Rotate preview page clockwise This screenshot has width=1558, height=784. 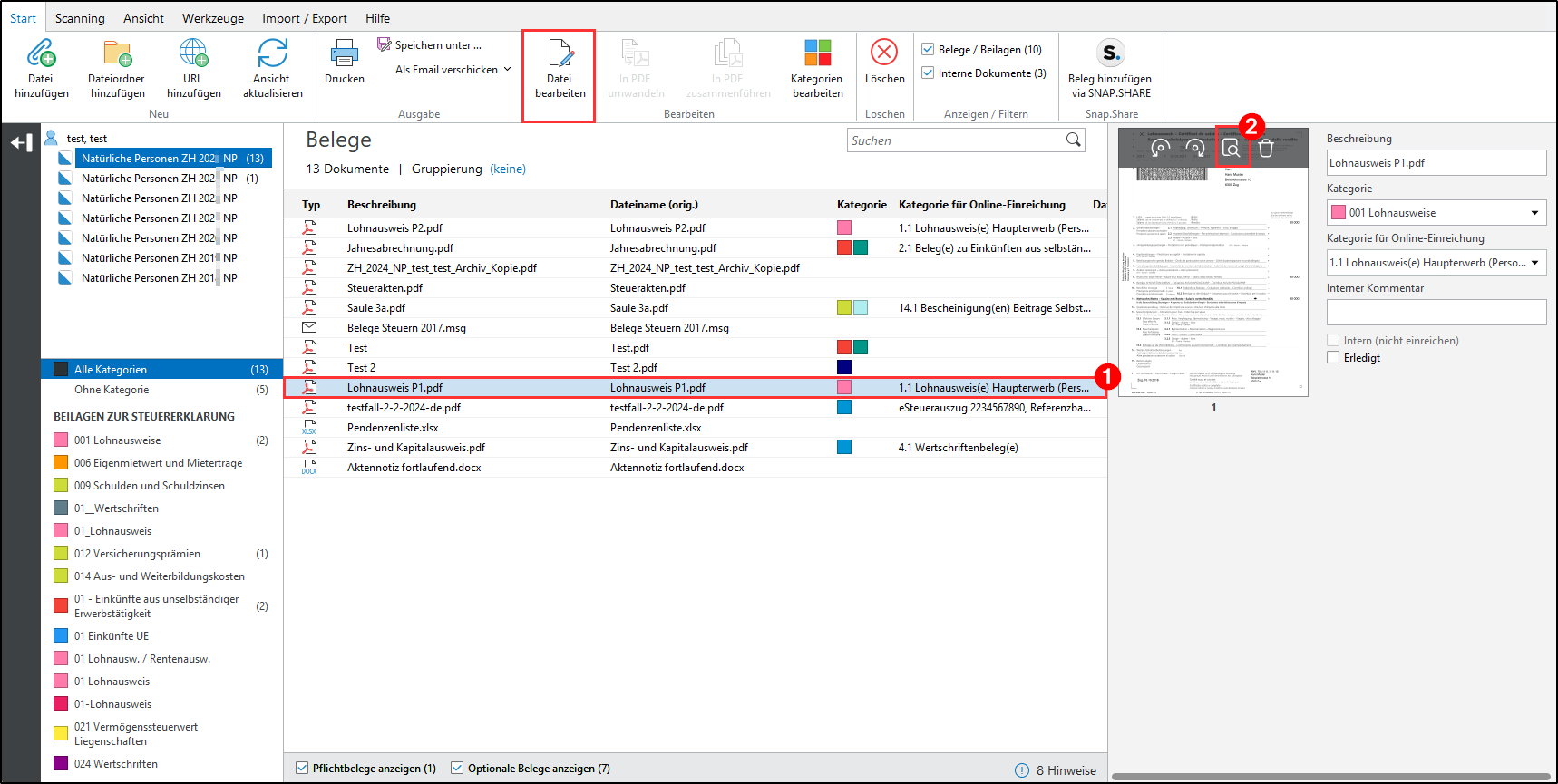(x=1195, y=148)
